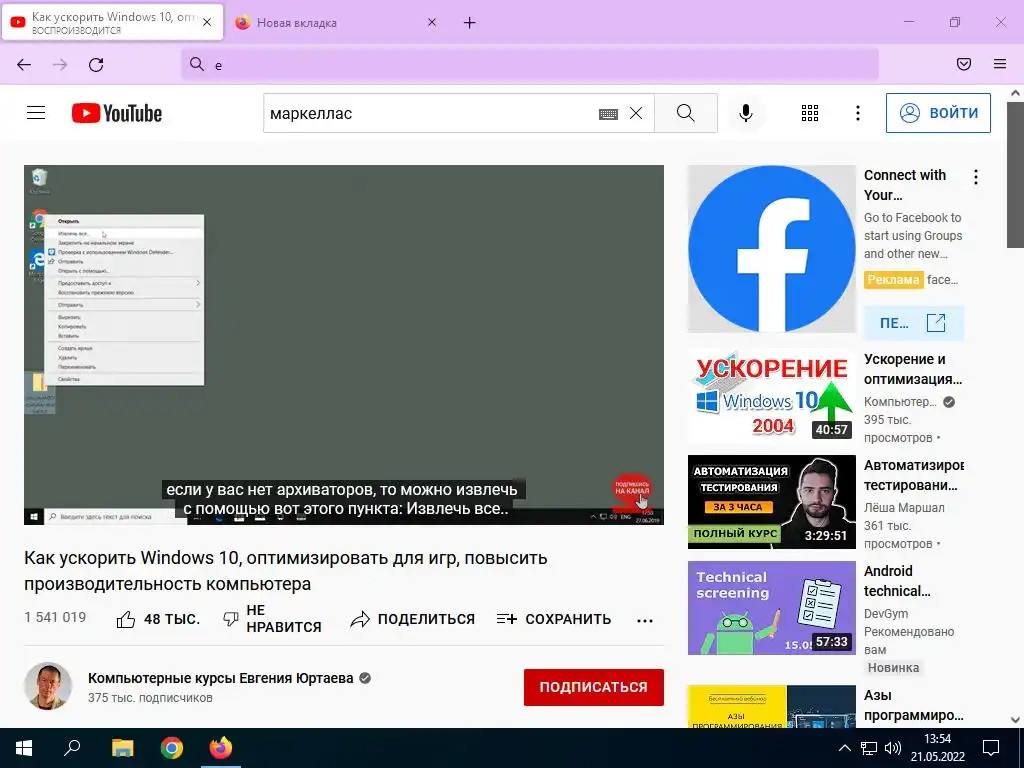Open the on-screen keyboard in search box
The image size is (1024, 768).
point(608,114)
